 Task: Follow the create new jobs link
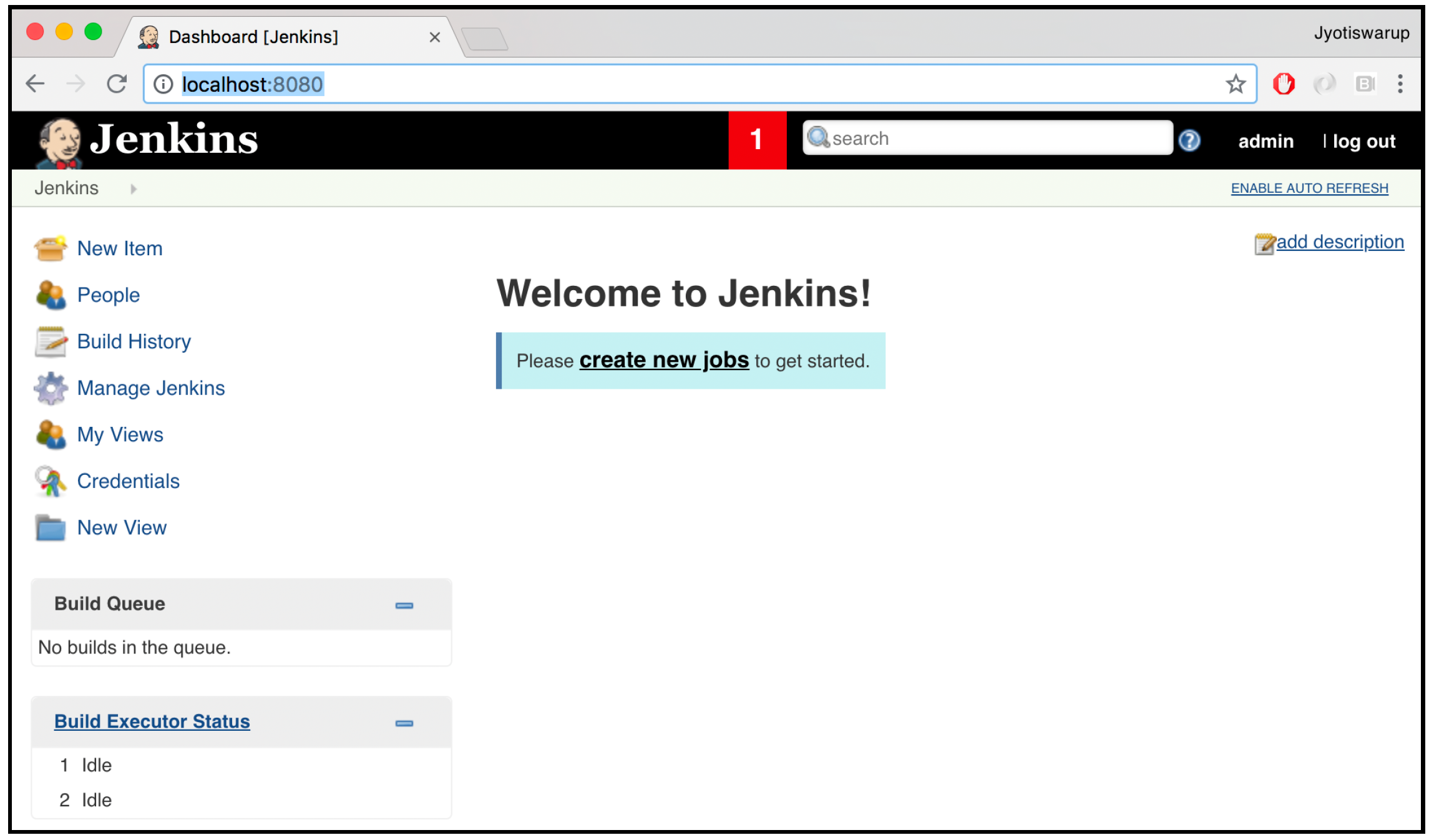(x=664, y=360)
